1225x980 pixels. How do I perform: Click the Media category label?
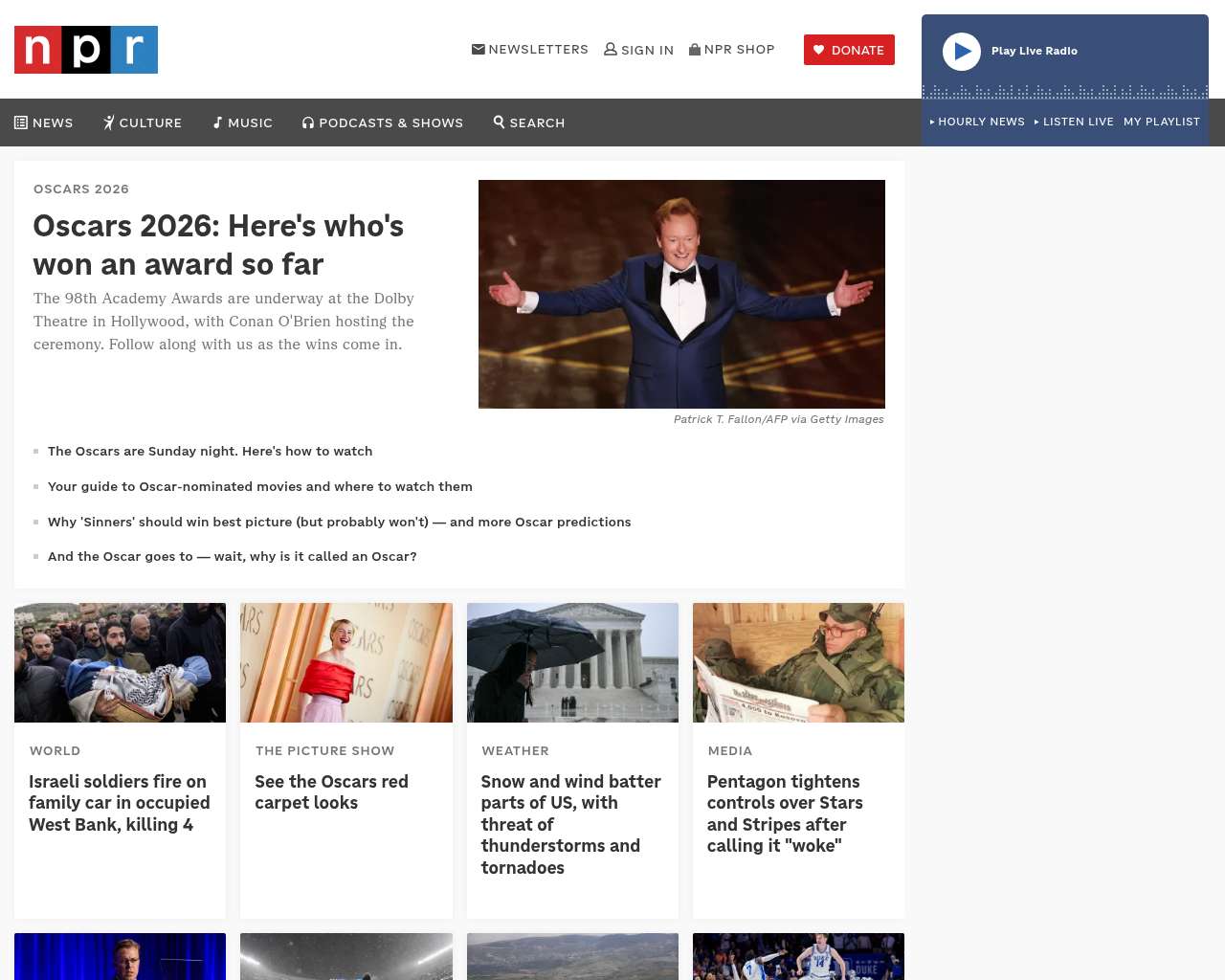coord(729,750)
